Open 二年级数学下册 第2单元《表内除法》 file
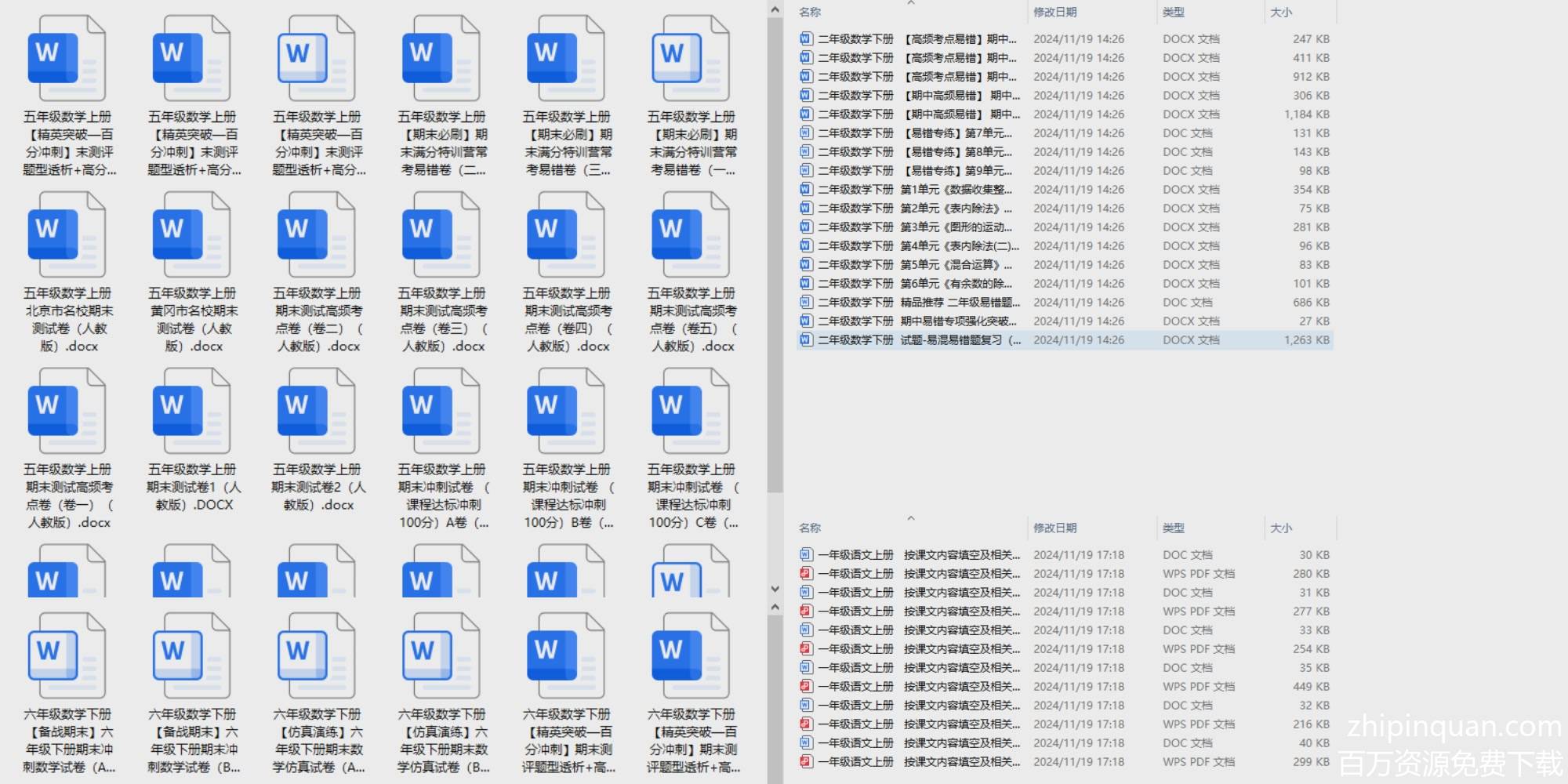1568x784 pixels. (917, 209)
